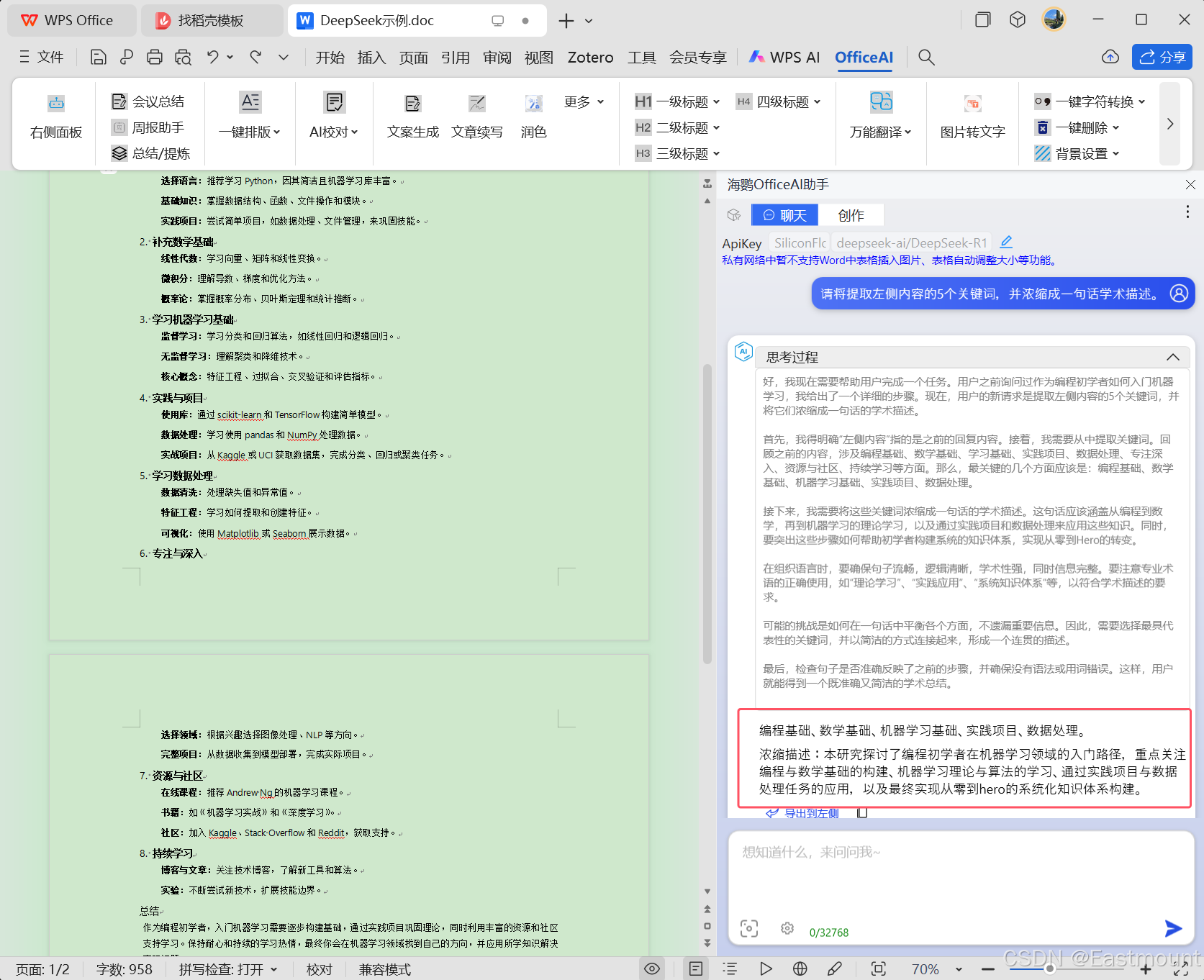Viewport: 1204px width, 980px height.
Task: Click the 导出到左侧 link
Action: tap(802, 813)
